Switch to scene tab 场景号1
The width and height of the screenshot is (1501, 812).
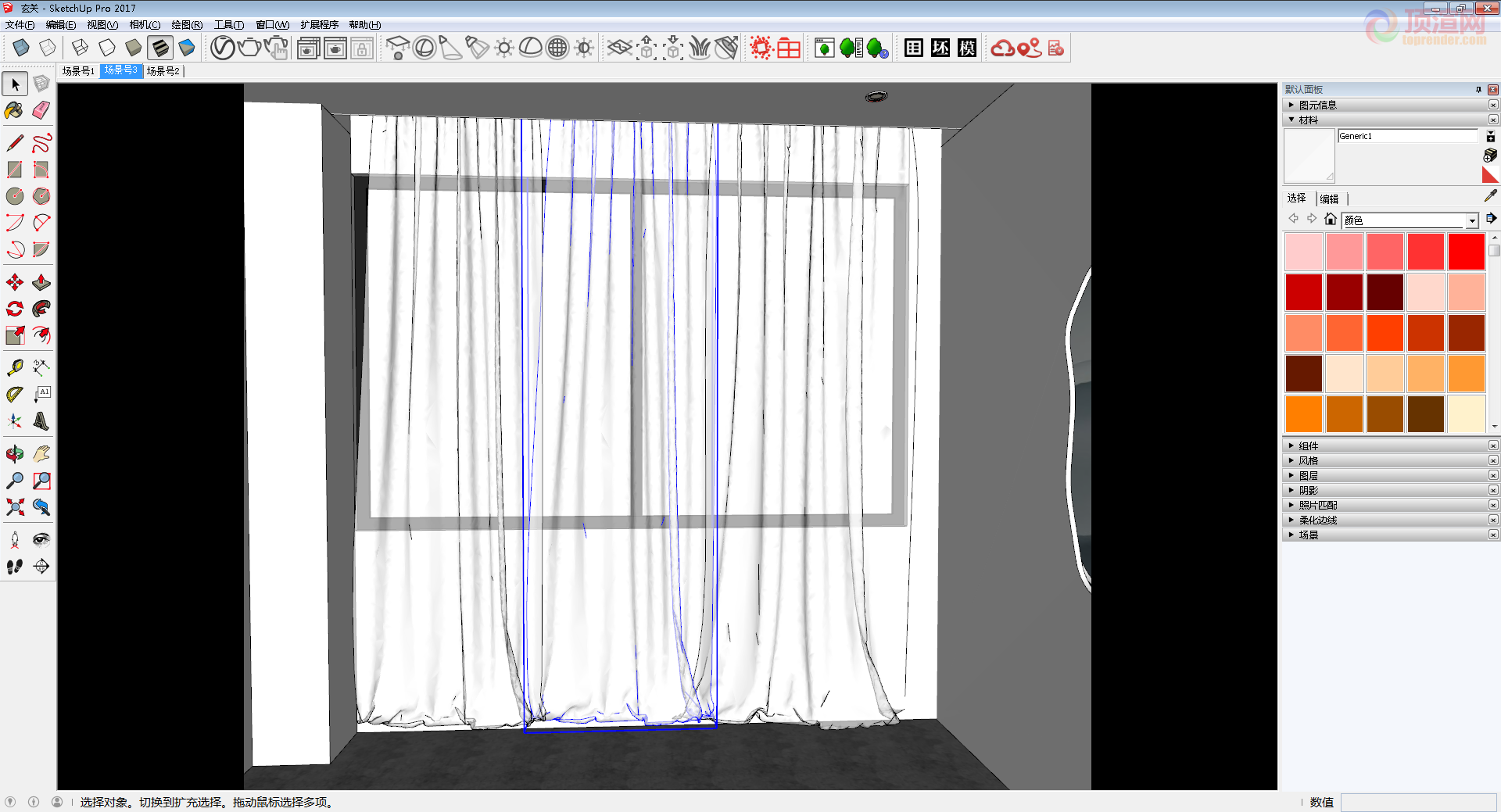coord(78,71)
